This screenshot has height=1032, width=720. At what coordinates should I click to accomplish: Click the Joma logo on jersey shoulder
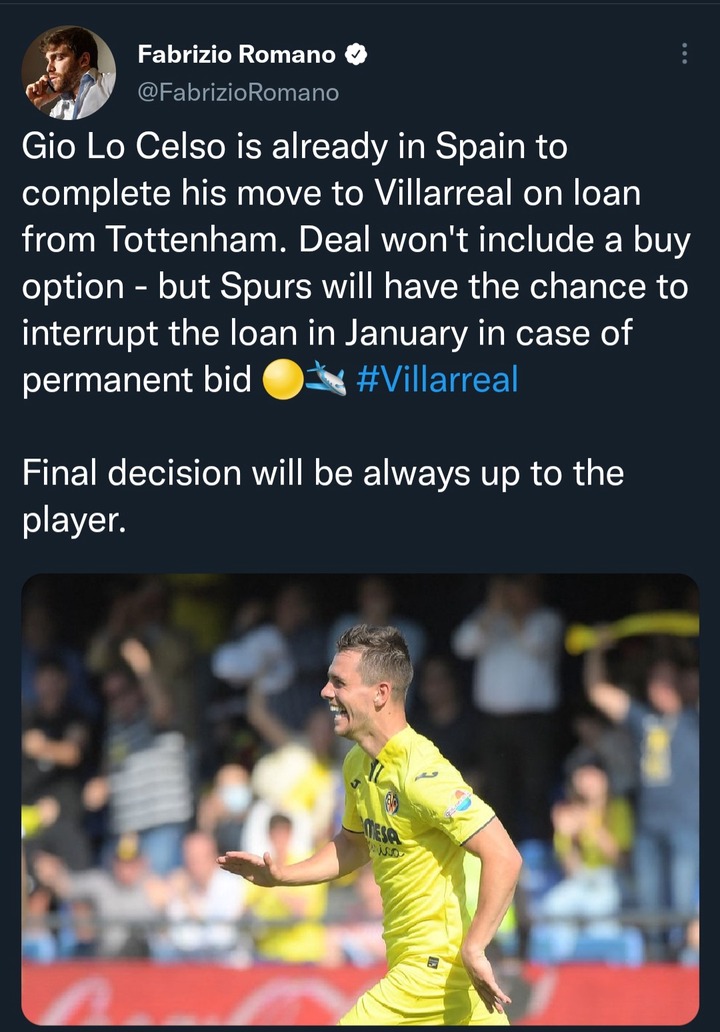click(426, 775)
